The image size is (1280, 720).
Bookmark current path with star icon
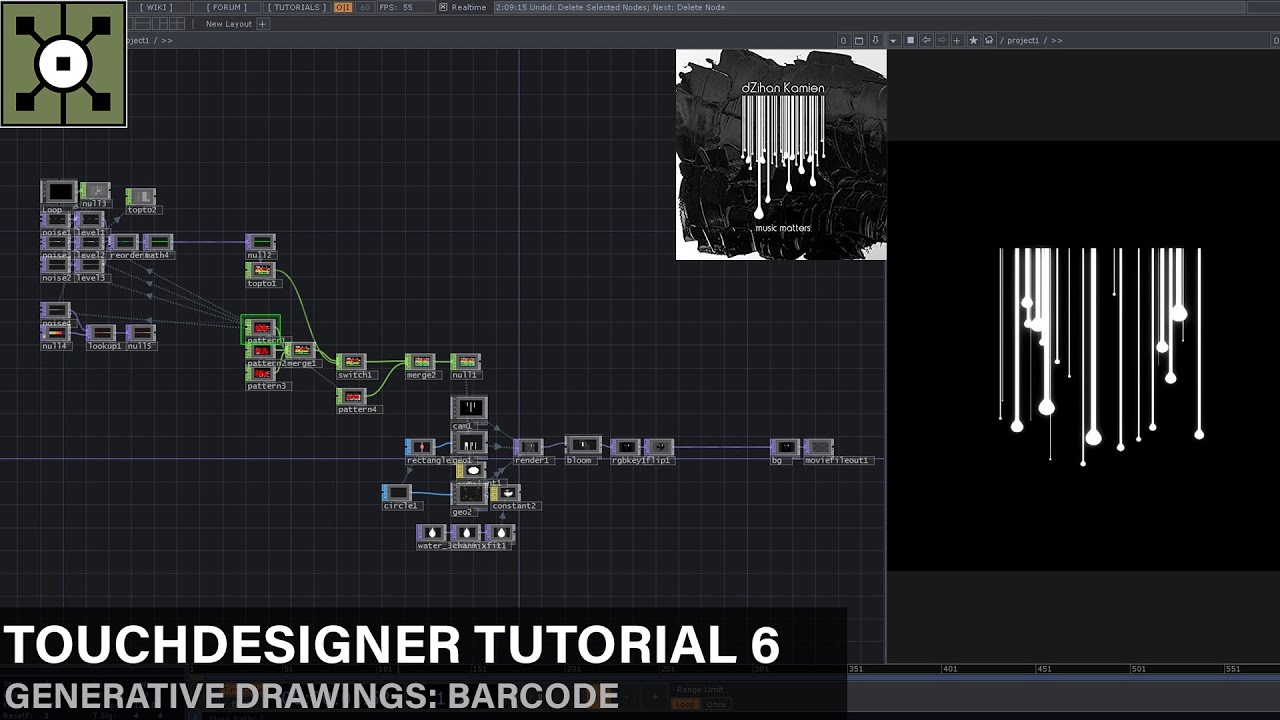point(973,41)
